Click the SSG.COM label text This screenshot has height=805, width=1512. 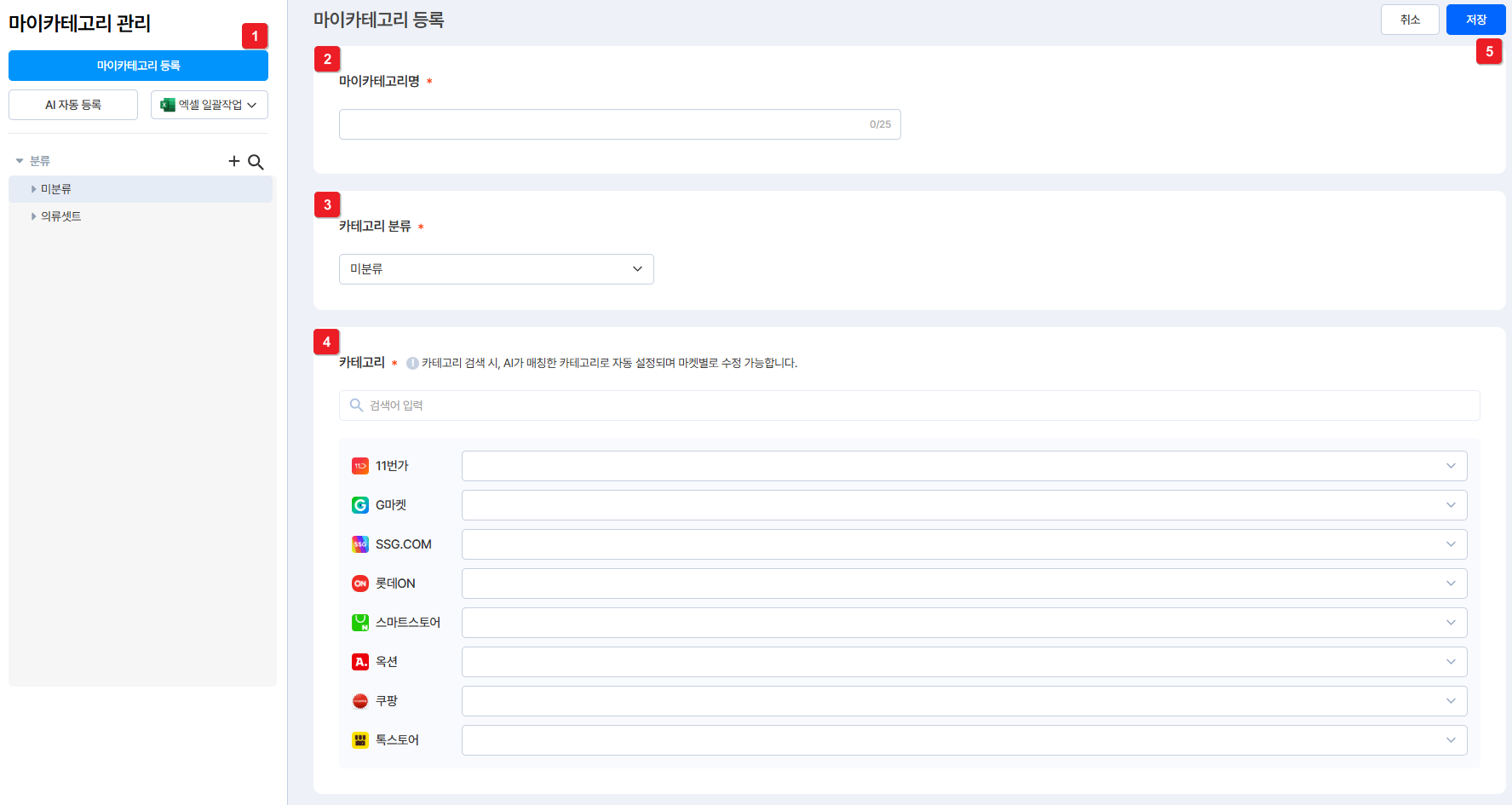click(x=404, y=544)
